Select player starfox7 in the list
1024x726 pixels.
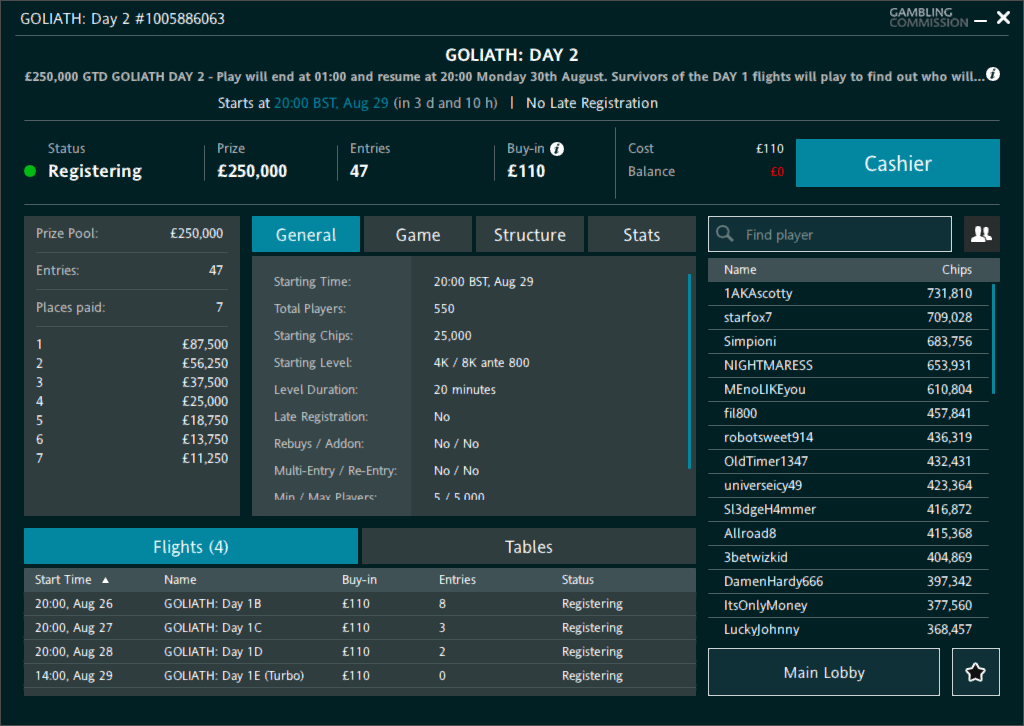848,317
